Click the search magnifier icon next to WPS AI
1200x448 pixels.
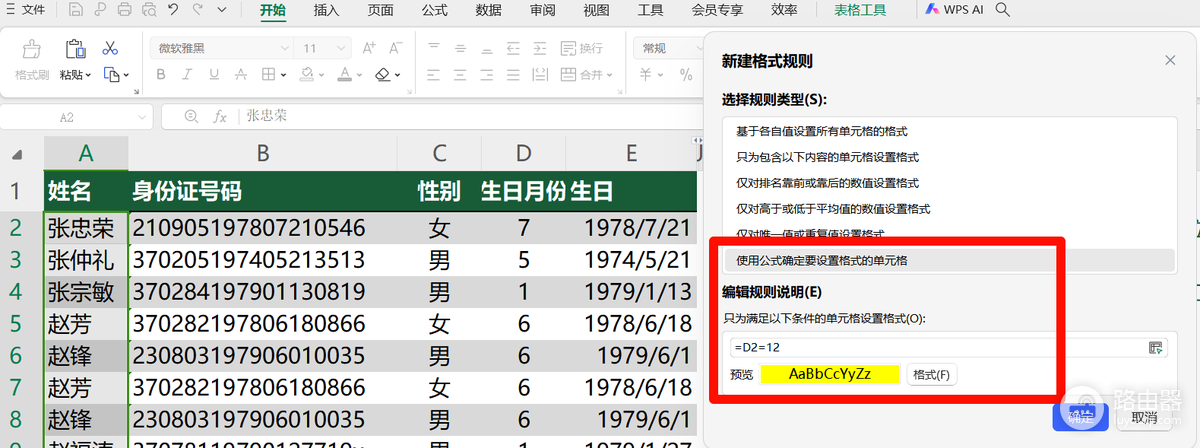[x=1003, y=11]
